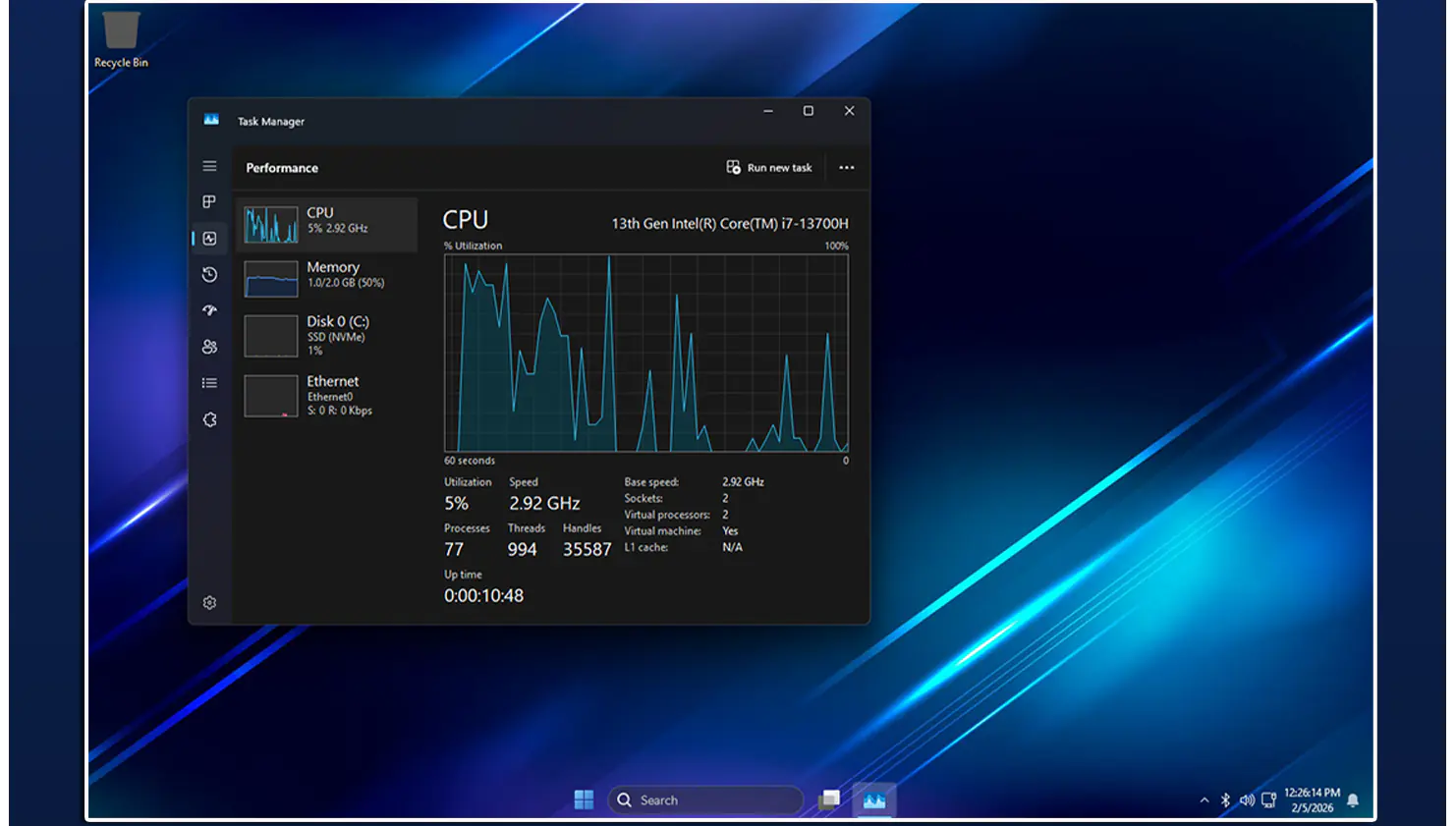Screen dimensions: 1456x826
Task: Open the notifications bell icon
Action: pyautogui.click(x=1353, y=800)
